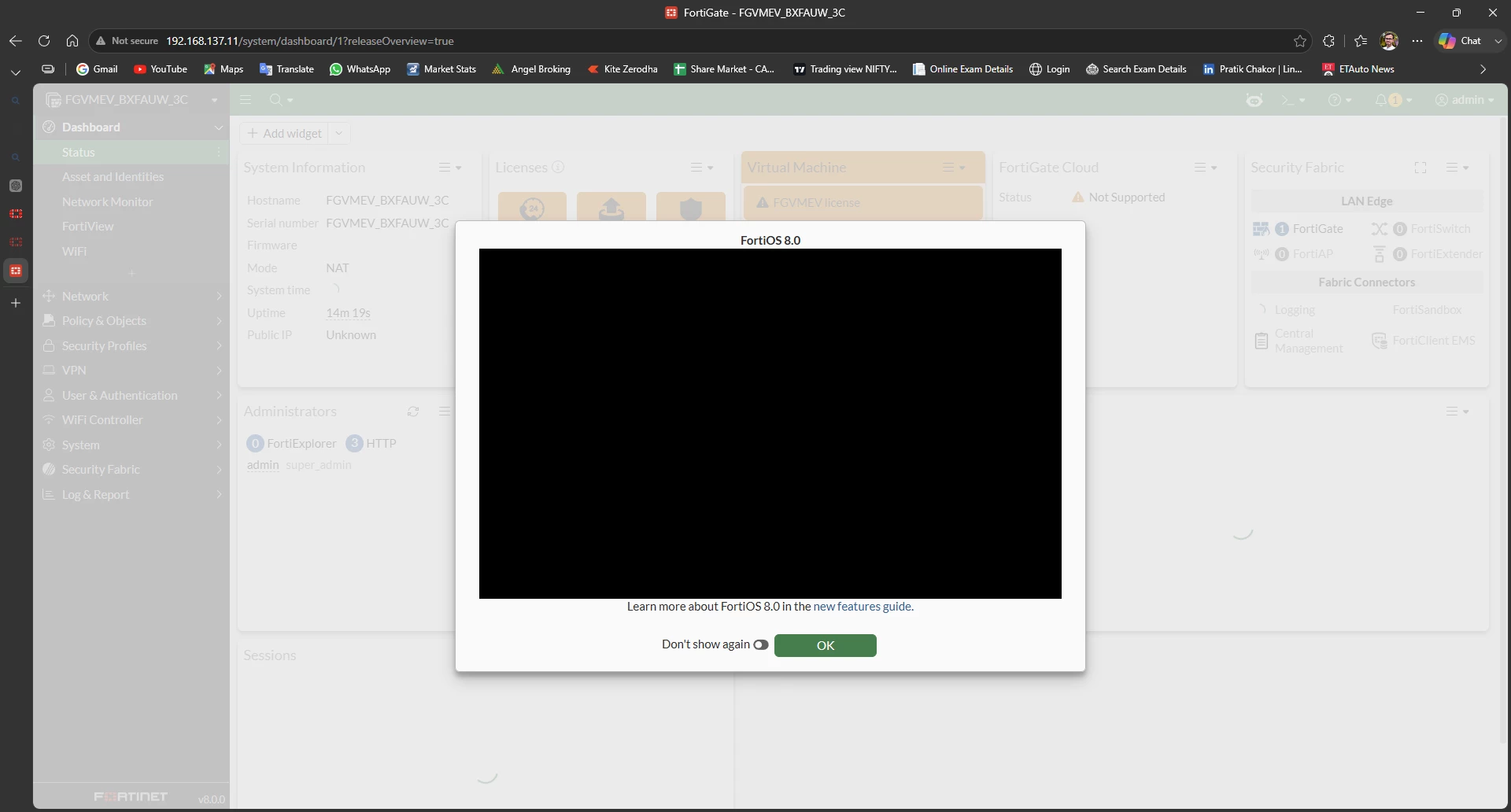Click the FortiOS 8.0 video area
This screenshot has height=812, width=1511.
(x=770, y=423)
